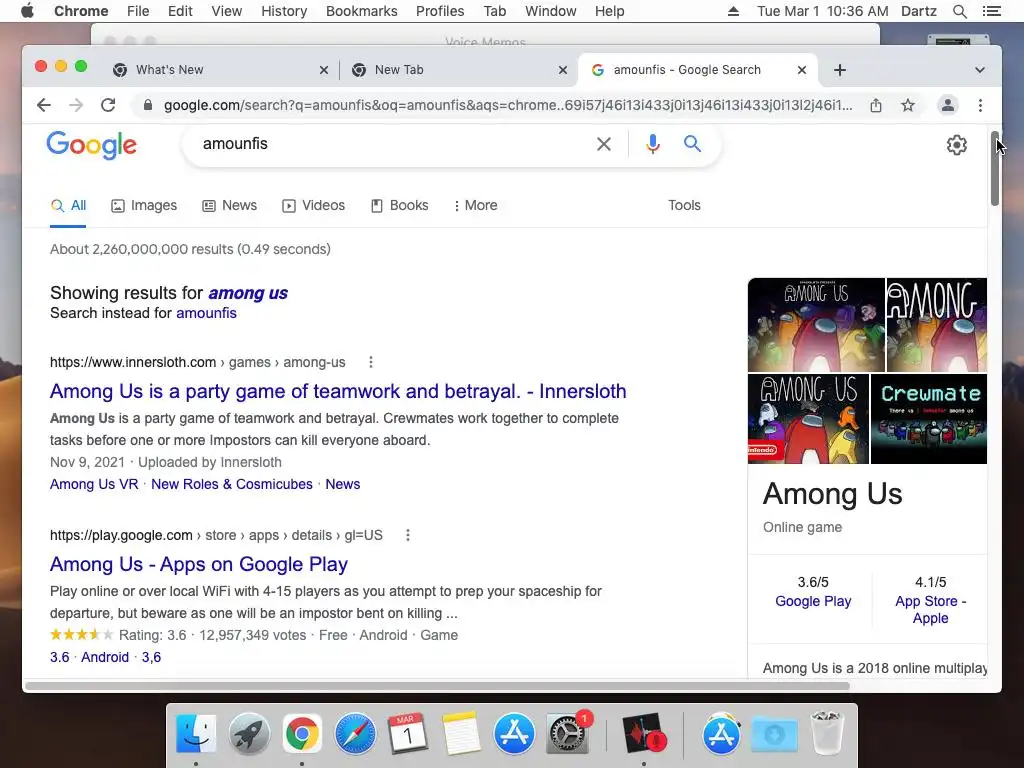The image size is (1024, 768).
Task: Open the Crewmate image thumbnail
Action: click(x=929, y=419)
